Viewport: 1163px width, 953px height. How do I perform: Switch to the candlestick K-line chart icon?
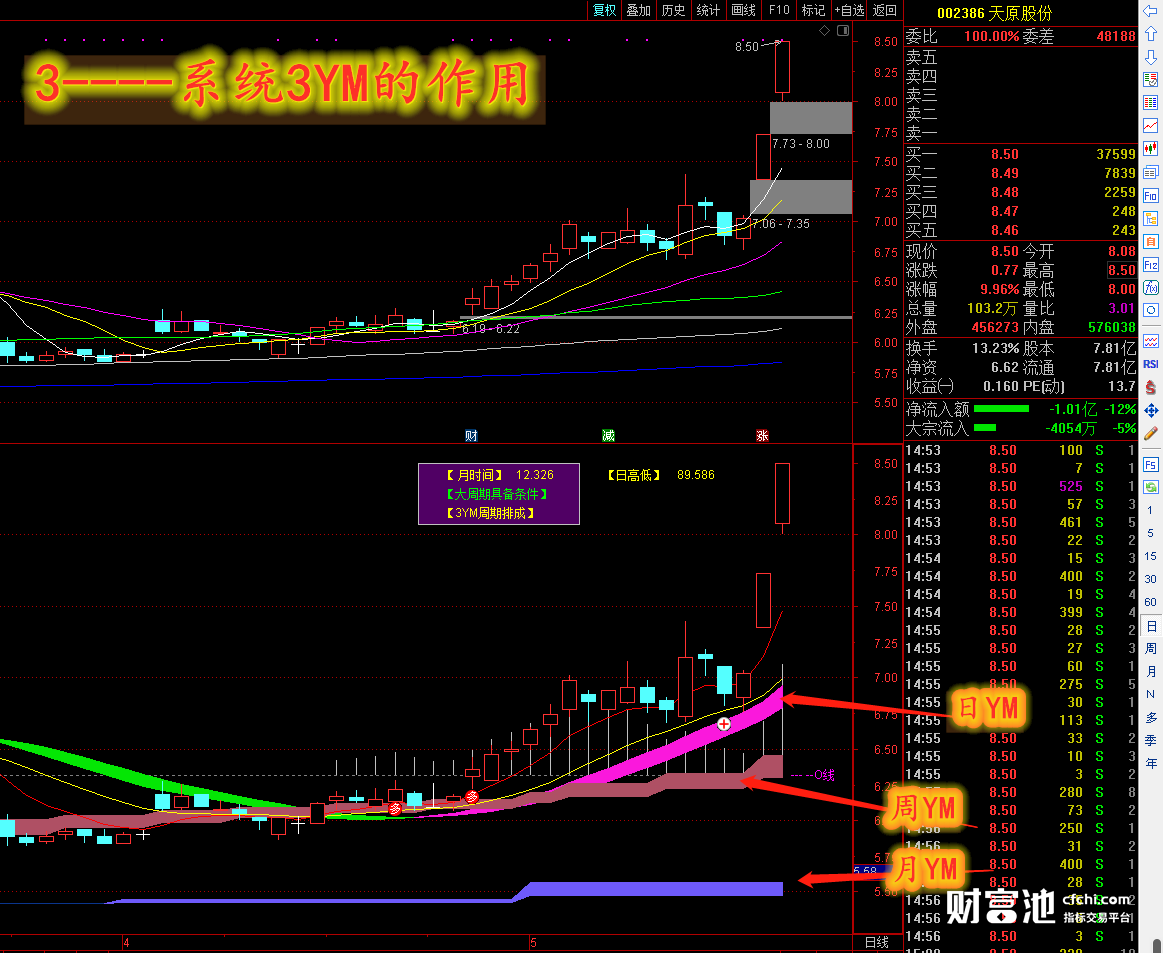click(x=1150, y=148)
